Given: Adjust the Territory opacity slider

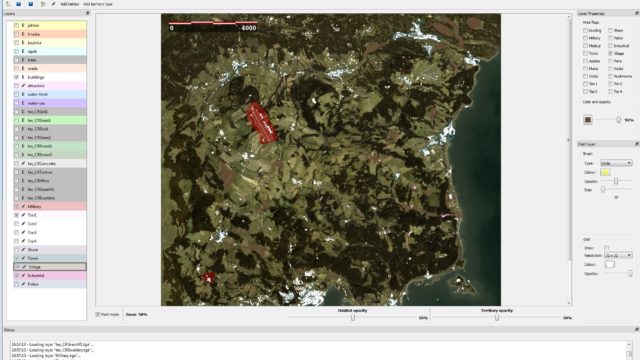Looking at the screenshot, I should click(x=497, y=318).
